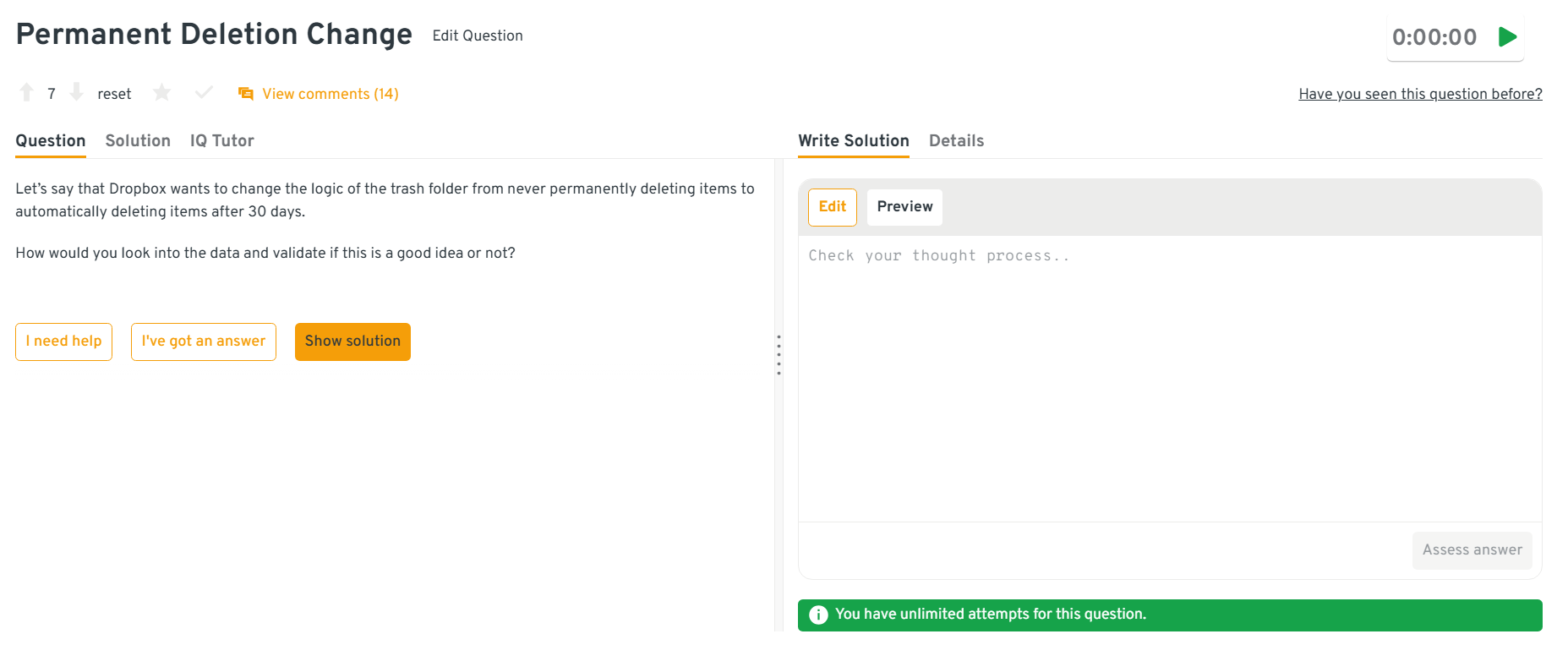Click the info icon in the green banner
This screenshot has height=645, width=1568.
818,615
